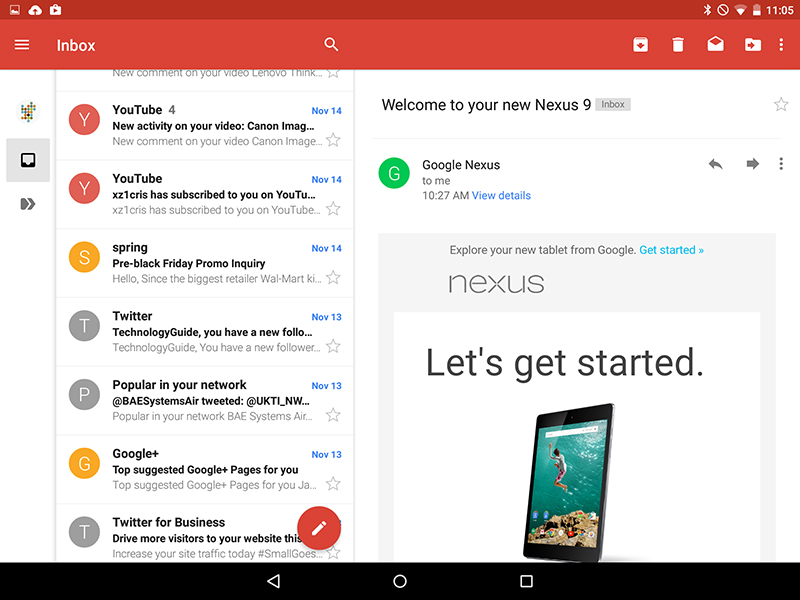
Task: Switch panes using the tablet icon in the rail
Action: click(27, 159)
